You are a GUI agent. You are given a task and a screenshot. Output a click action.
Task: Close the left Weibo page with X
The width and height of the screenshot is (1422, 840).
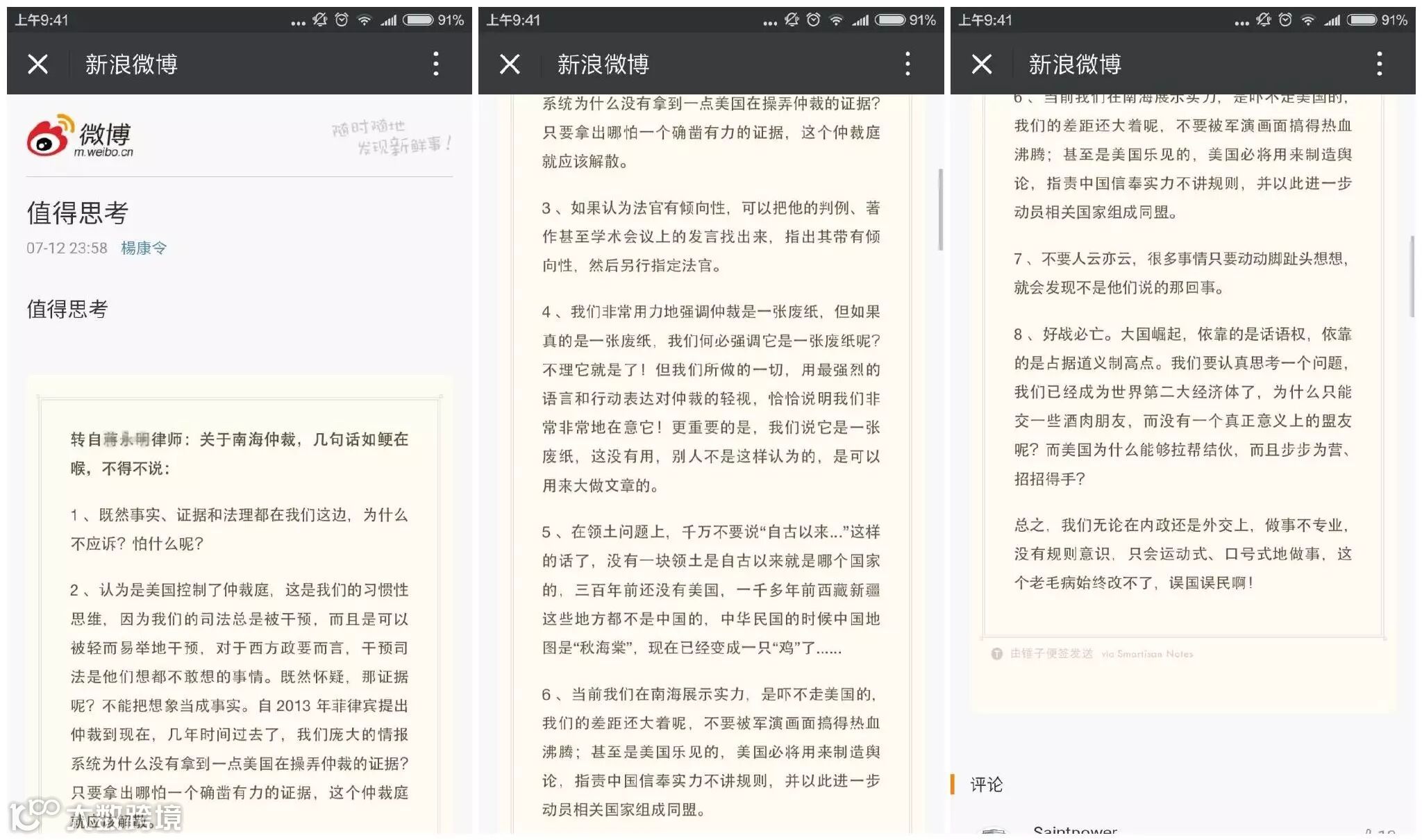click(38, 65)
